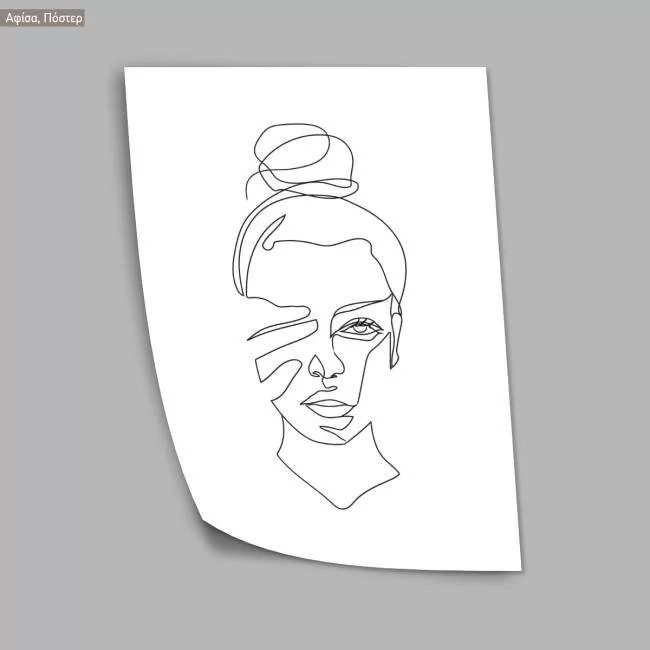Click the top-left corner of the poster sheet

127,70
